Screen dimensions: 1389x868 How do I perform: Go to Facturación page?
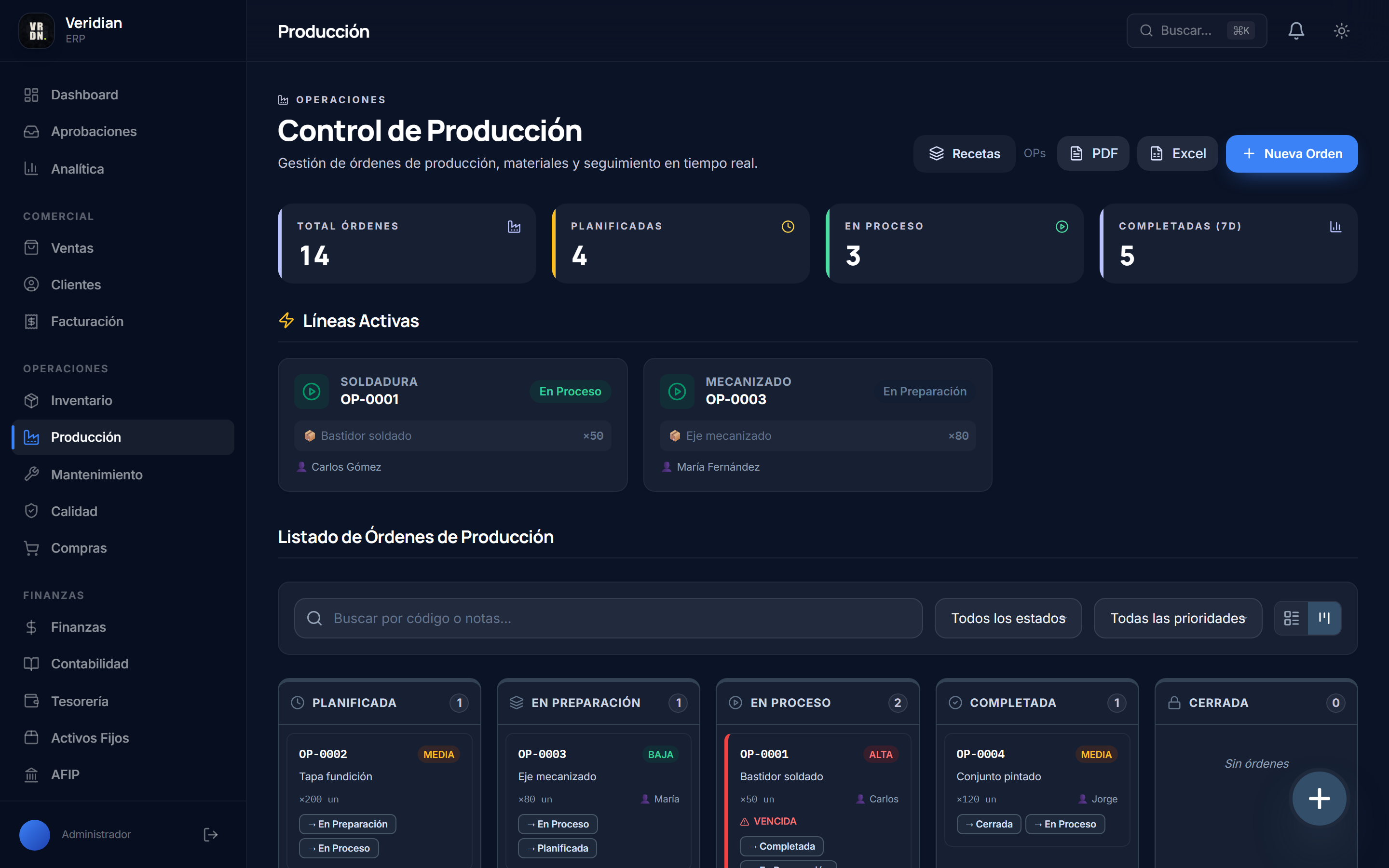(123, 322)
